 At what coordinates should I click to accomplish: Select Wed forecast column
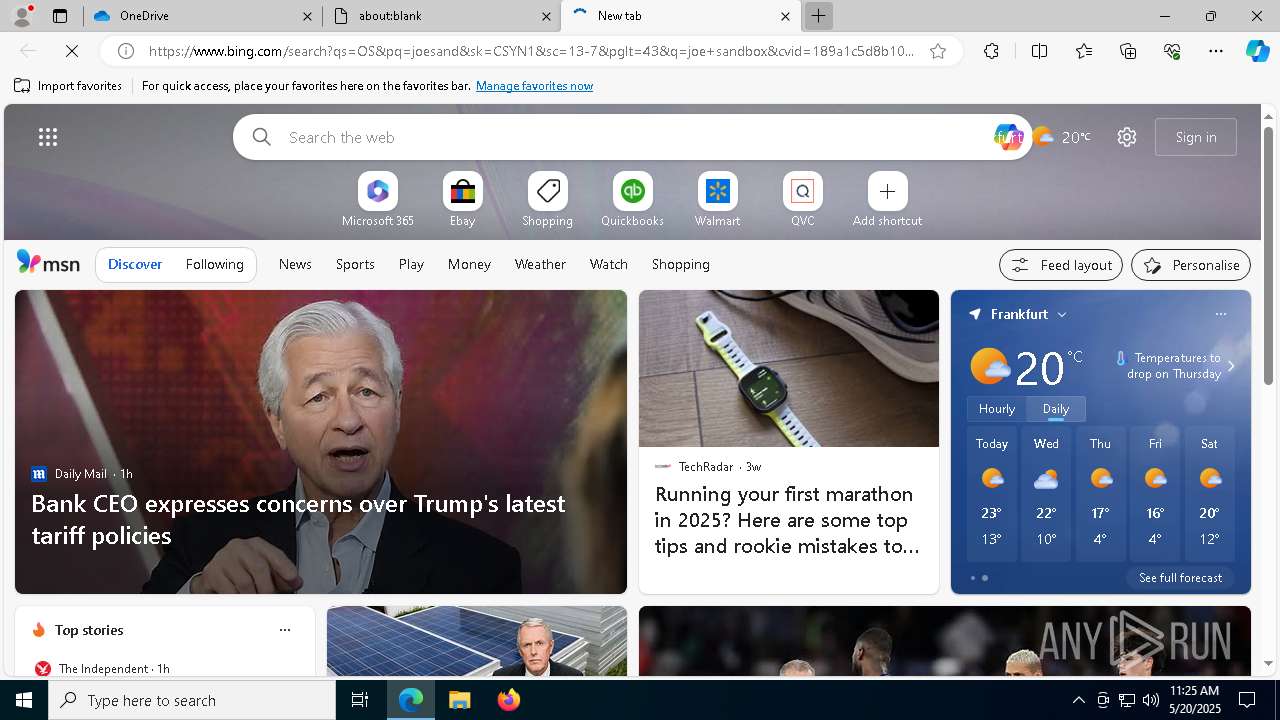click(x=1046, y=495)
